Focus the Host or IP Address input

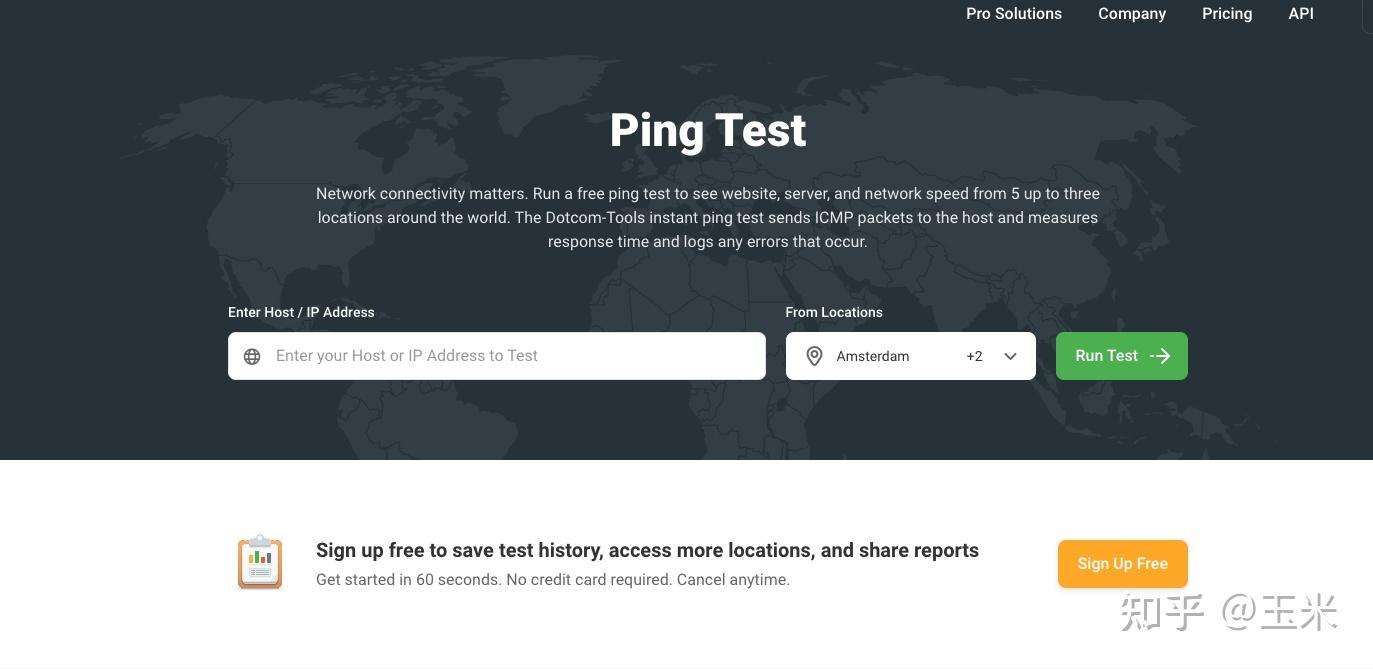(x=510, y=356)
